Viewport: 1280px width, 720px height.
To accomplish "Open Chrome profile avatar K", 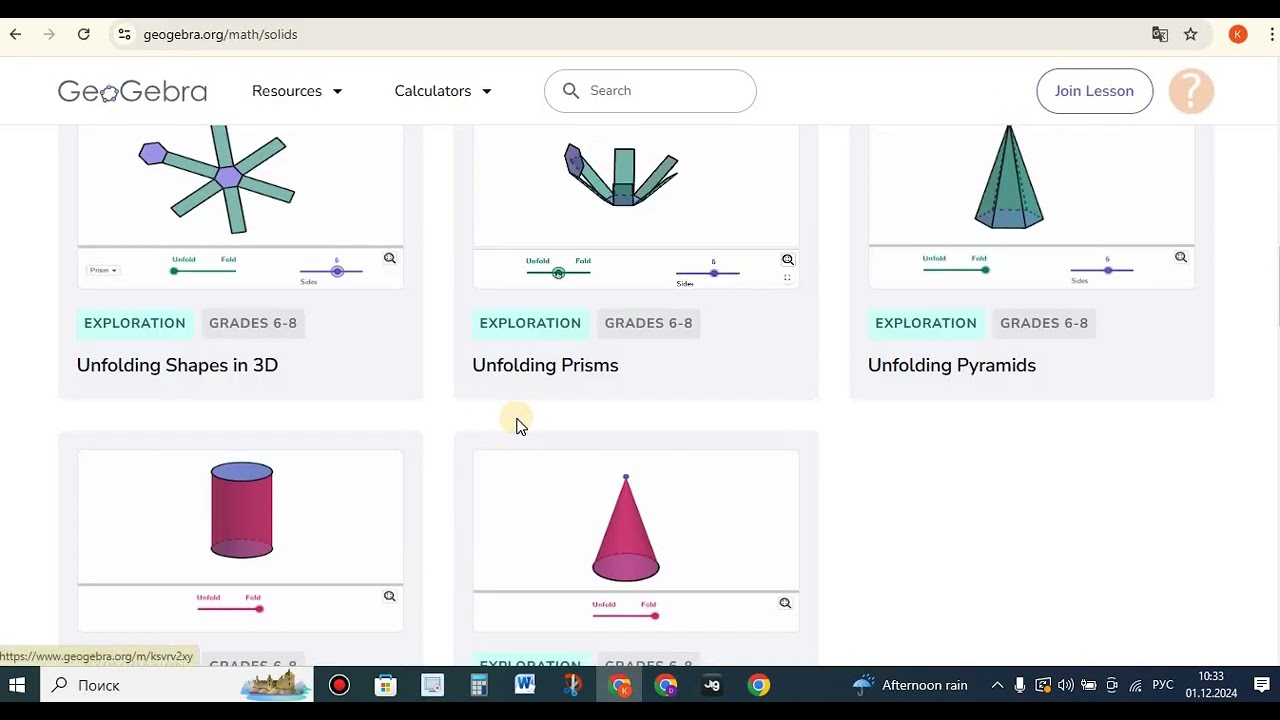I will (1238, 34).
